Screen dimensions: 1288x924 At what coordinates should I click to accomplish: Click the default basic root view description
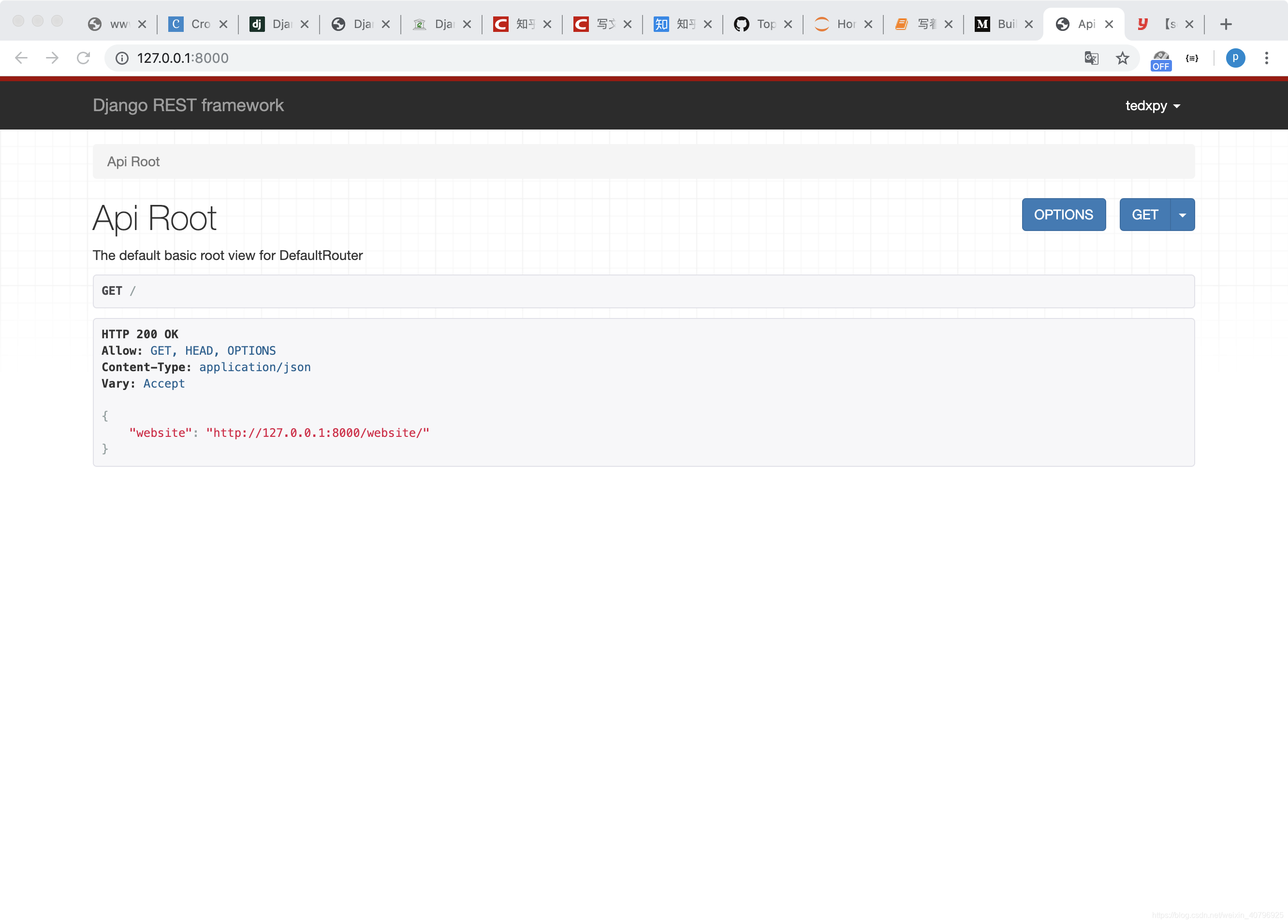tap(227, 256)
